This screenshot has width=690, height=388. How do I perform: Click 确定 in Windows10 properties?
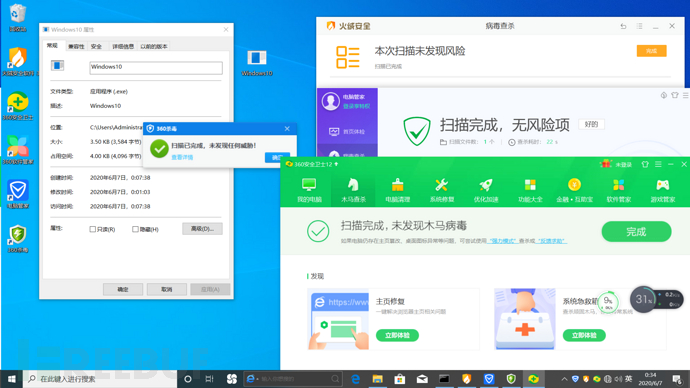pos(123,289)
